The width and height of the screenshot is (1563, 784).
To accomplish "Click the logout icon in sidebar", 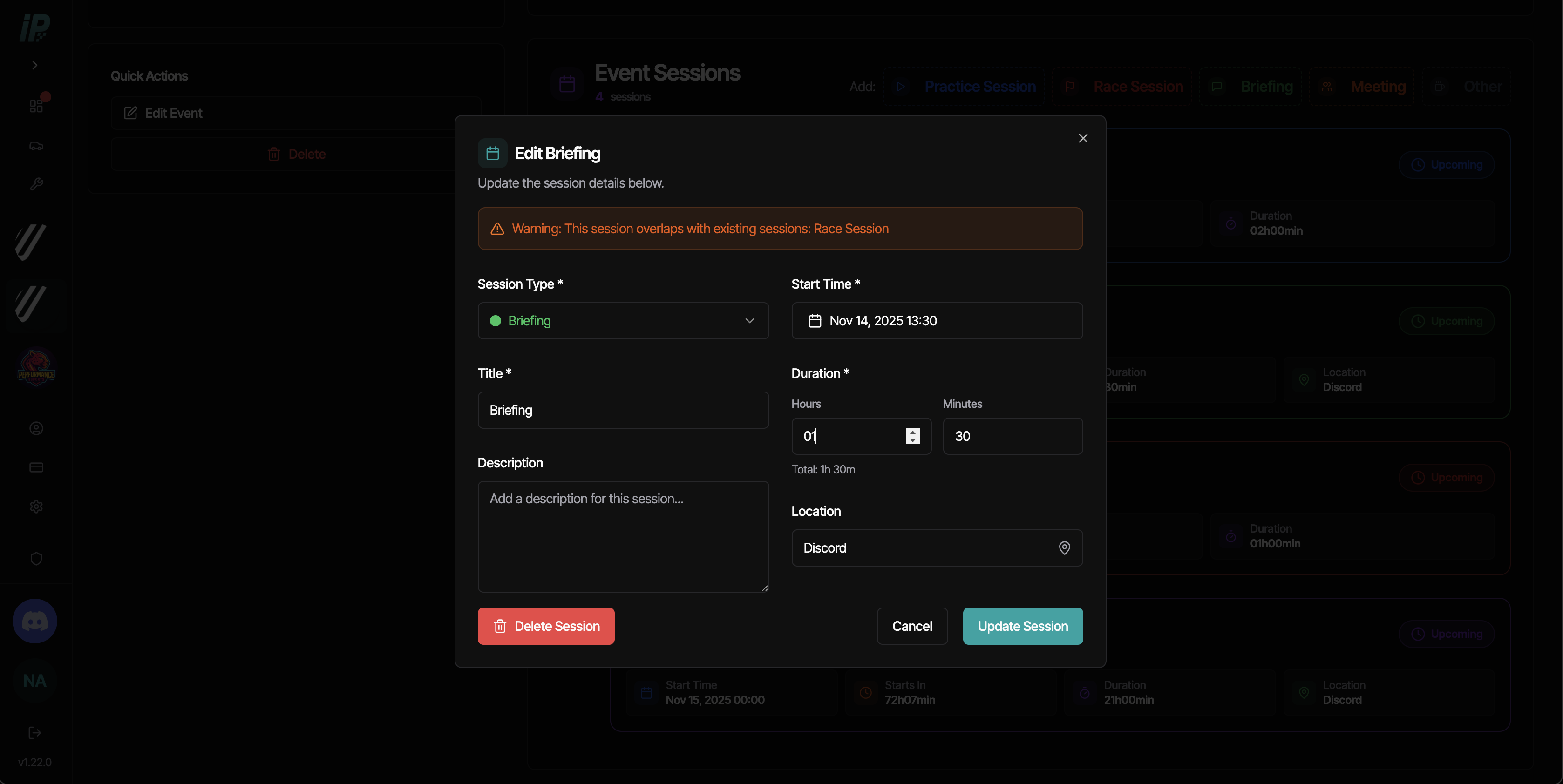I will (x=34, y=732).
